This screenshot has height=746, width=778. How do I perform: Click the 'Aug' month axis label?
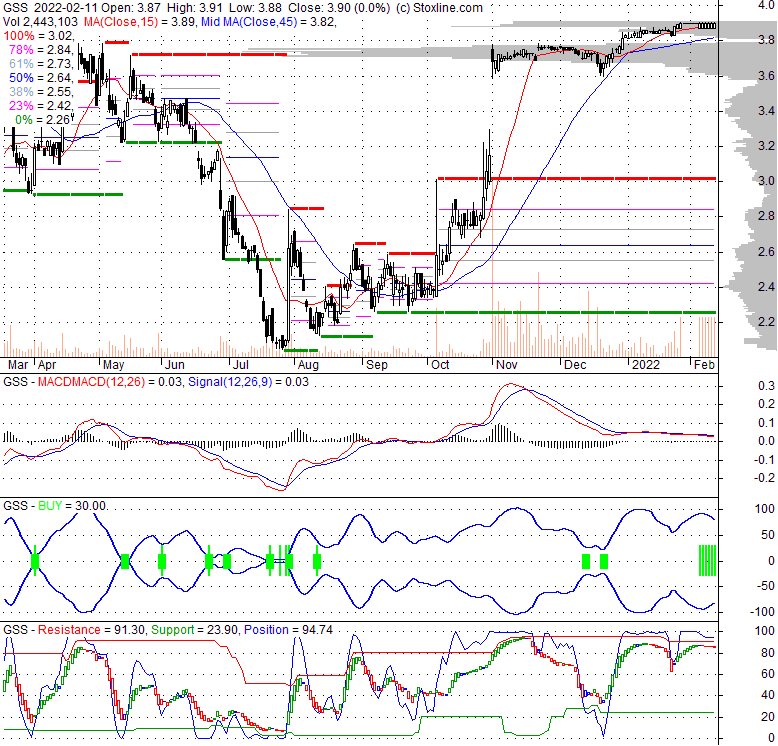tap(309, 365)
